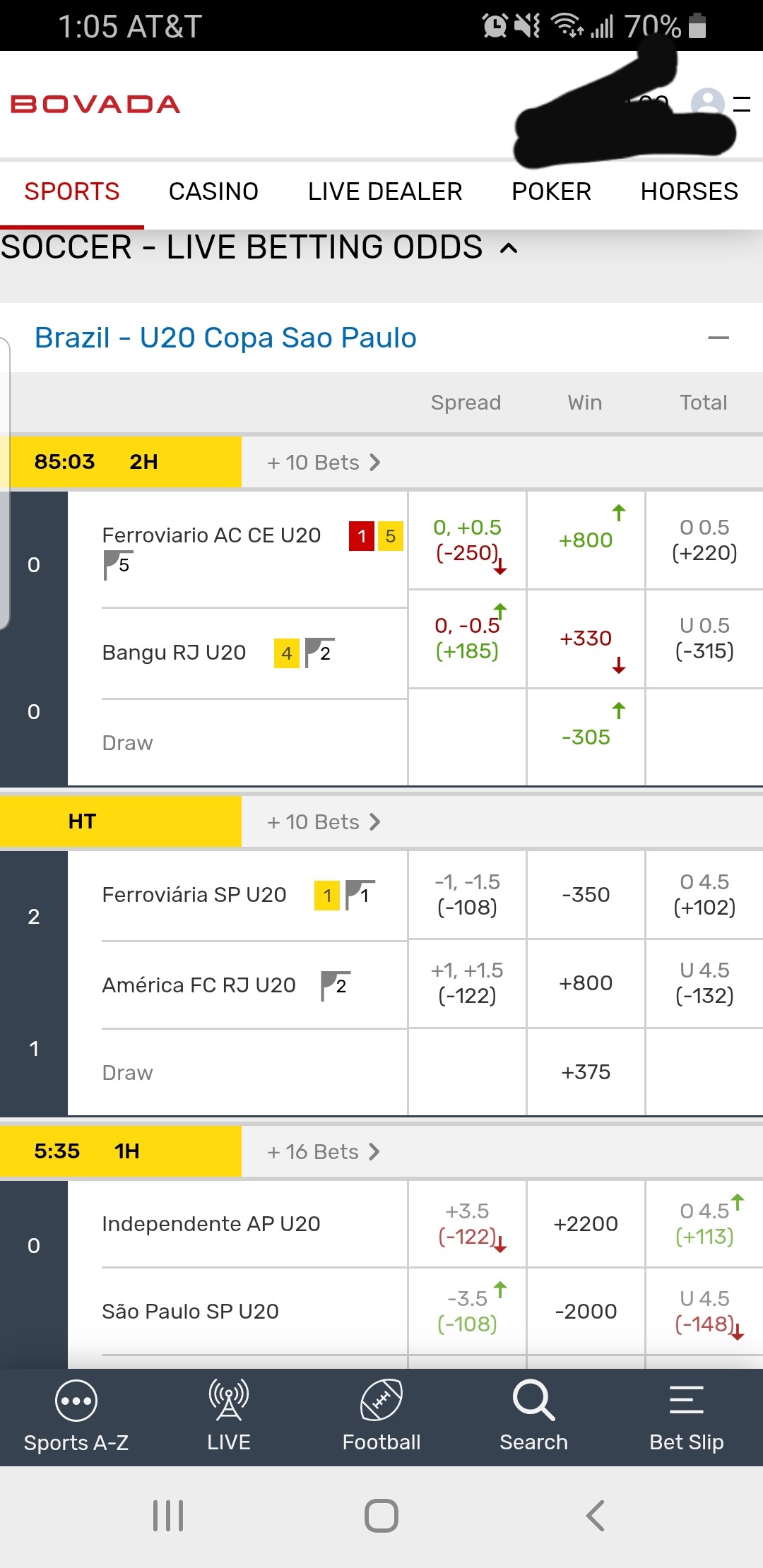The image size is (763, 1568).
Task: Switch to the POKER tab
Action: 551,191
